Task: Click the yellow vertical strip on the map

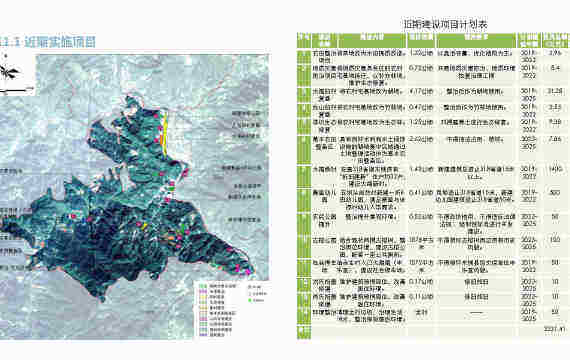Action: pyautogui.click(x=165, y=135)
